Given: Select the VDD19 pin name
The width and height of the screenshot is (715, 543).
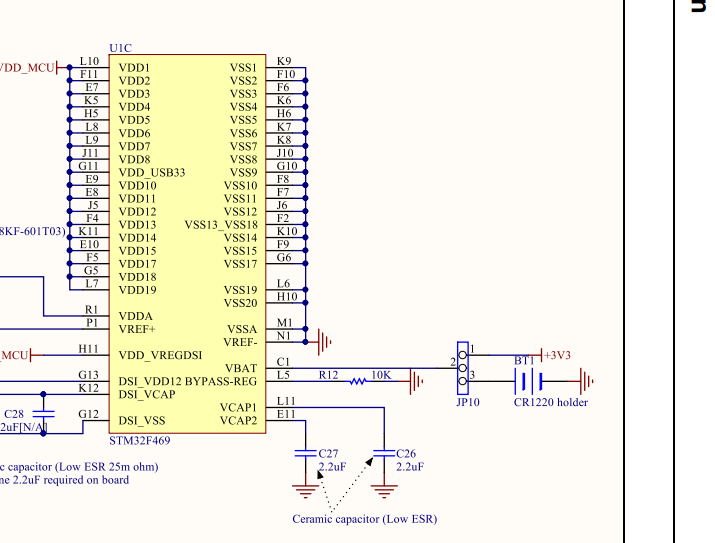Looking at the screenshot, I should point(137,290).
